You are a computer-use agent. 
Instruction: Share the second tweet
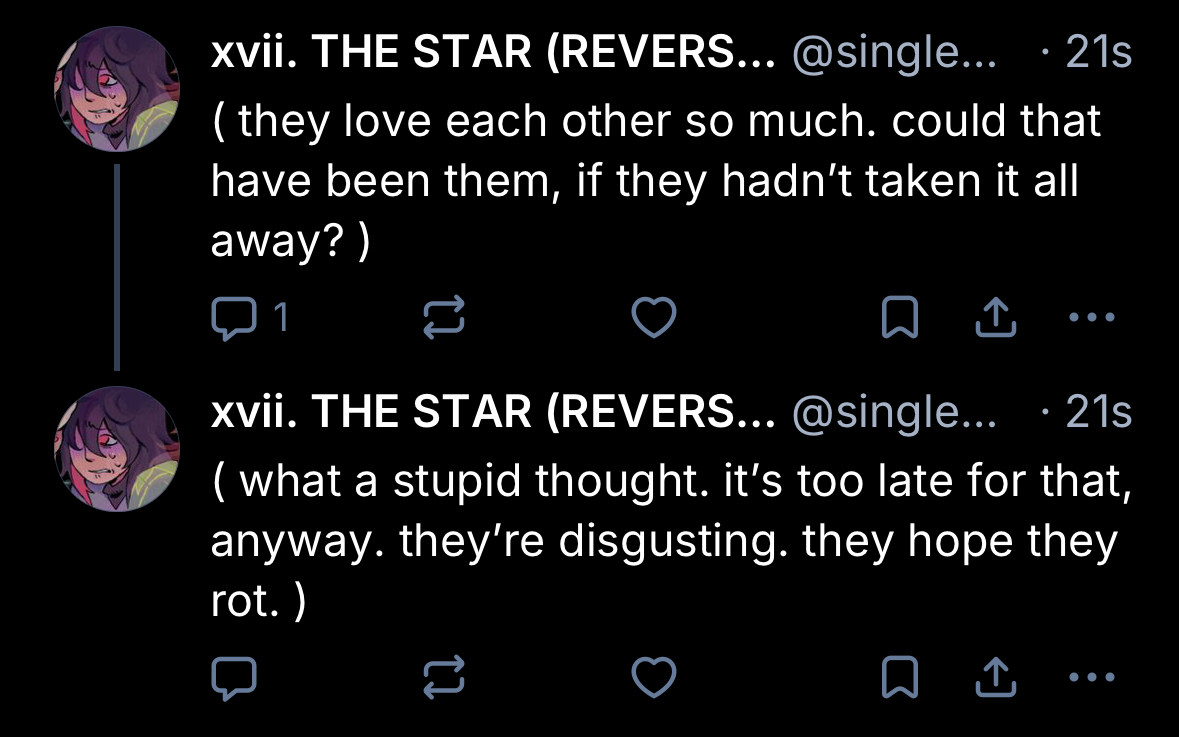point(995,679)
